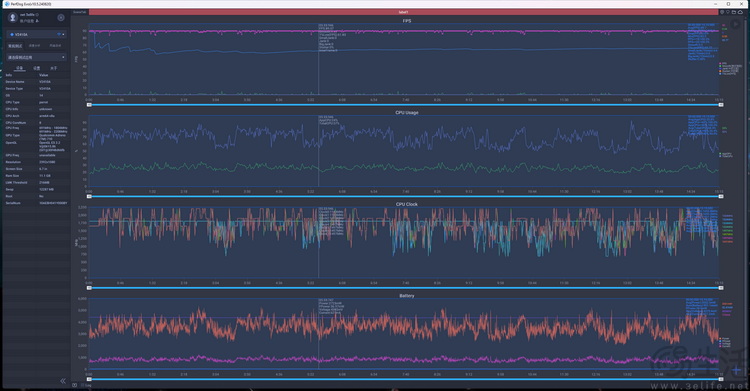Select the red label1 scene bar
Screen dimensions: 750x391
pos(404,12)
